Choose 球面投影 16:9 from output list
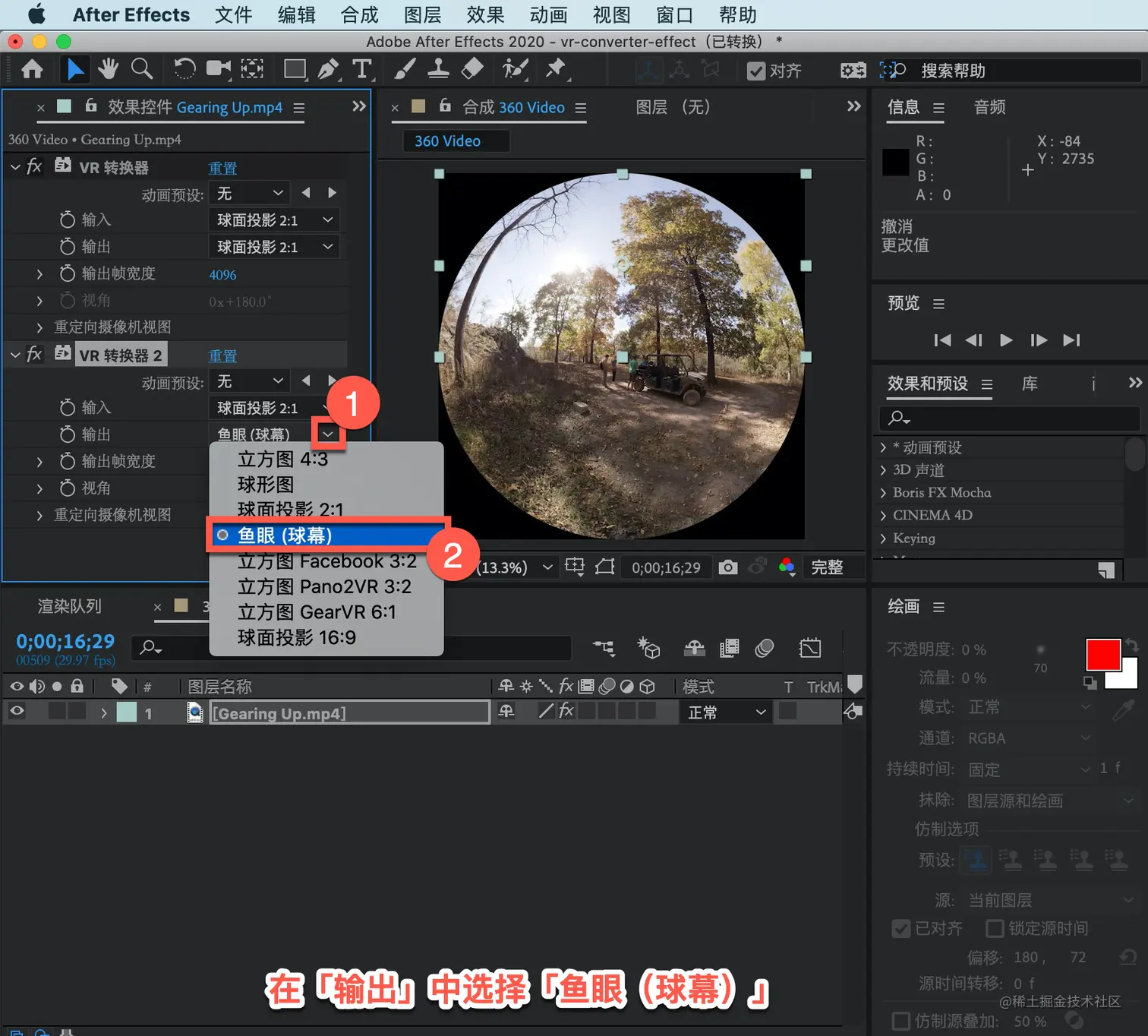The height and width of the screenshot is (1036, 1148). 296,637
